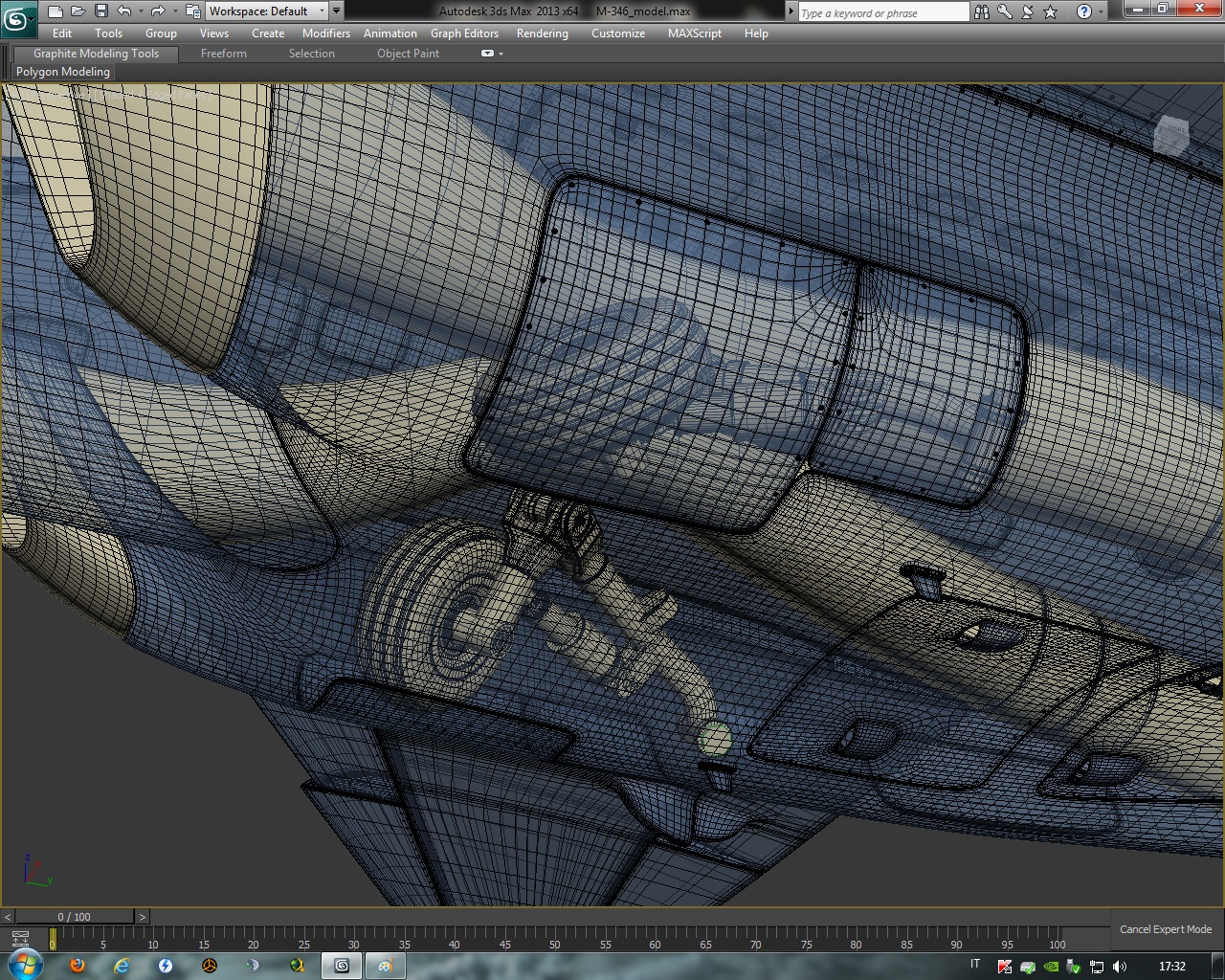Open the blue lightning bolt taskbar app

166,966
